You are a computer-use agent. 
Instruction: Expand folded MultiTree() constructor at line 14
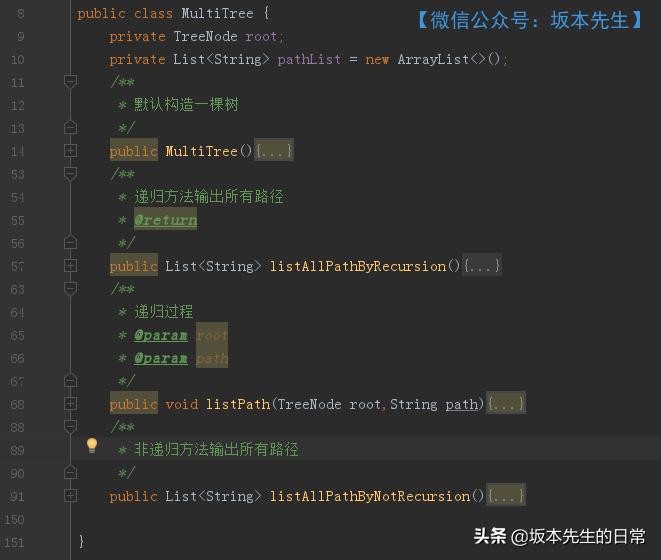[70, 151]
